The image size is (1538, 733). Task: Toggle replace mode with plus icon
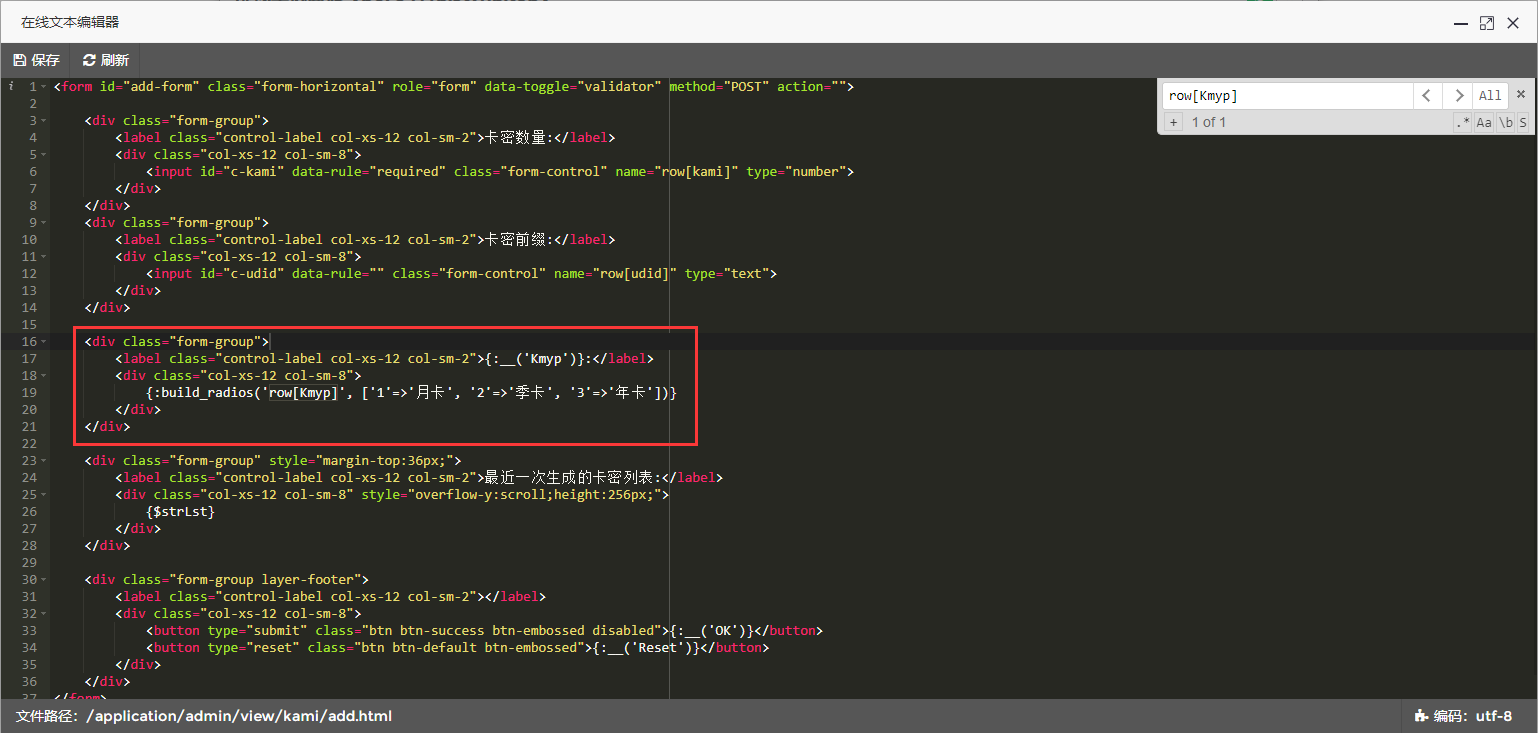(1174, 122)
